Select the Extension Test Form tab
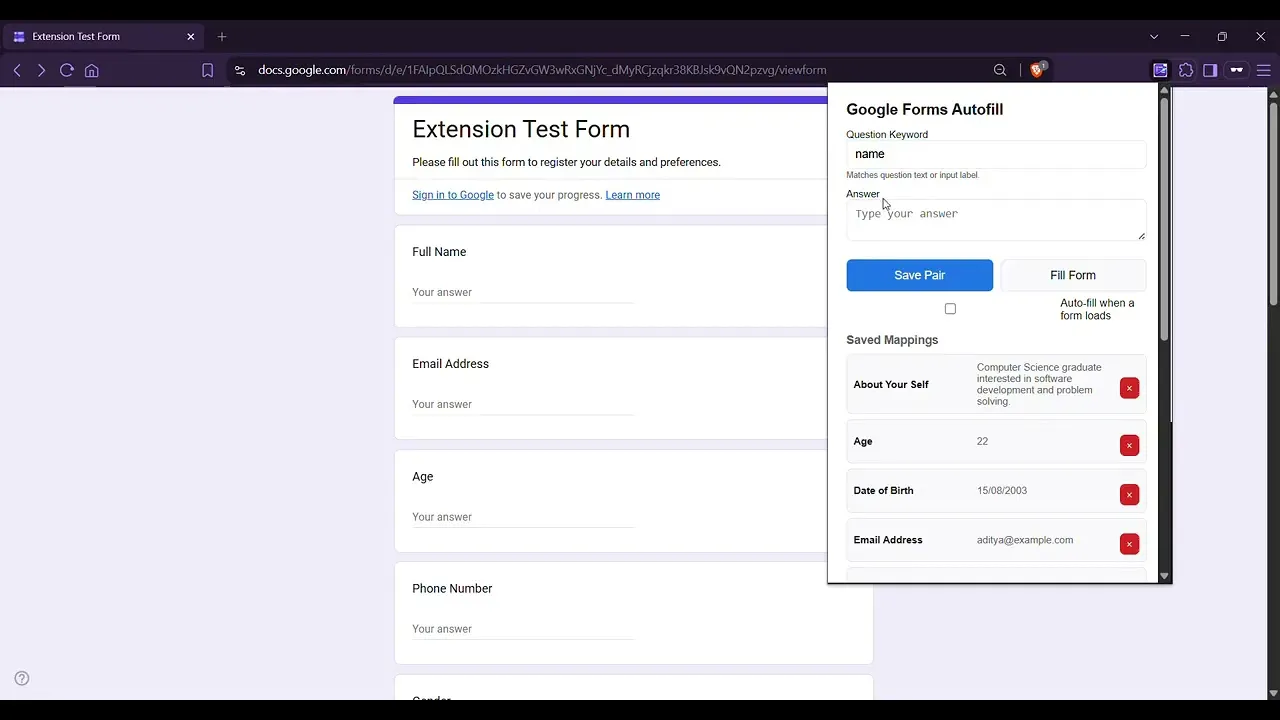The image size is (1280, 720). (x=104, y=36)
